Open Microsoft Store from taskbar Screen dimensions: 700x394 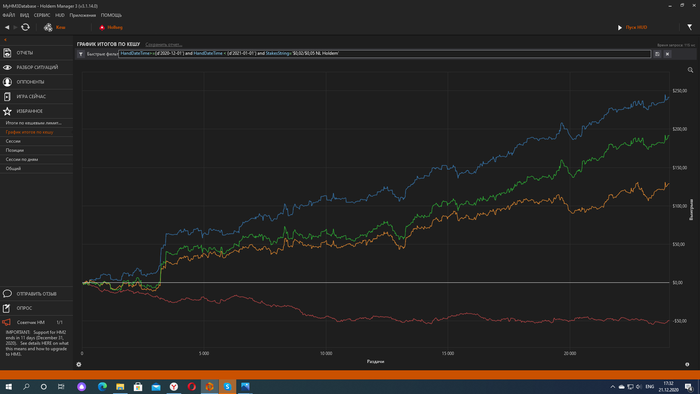tap(138, 386)
